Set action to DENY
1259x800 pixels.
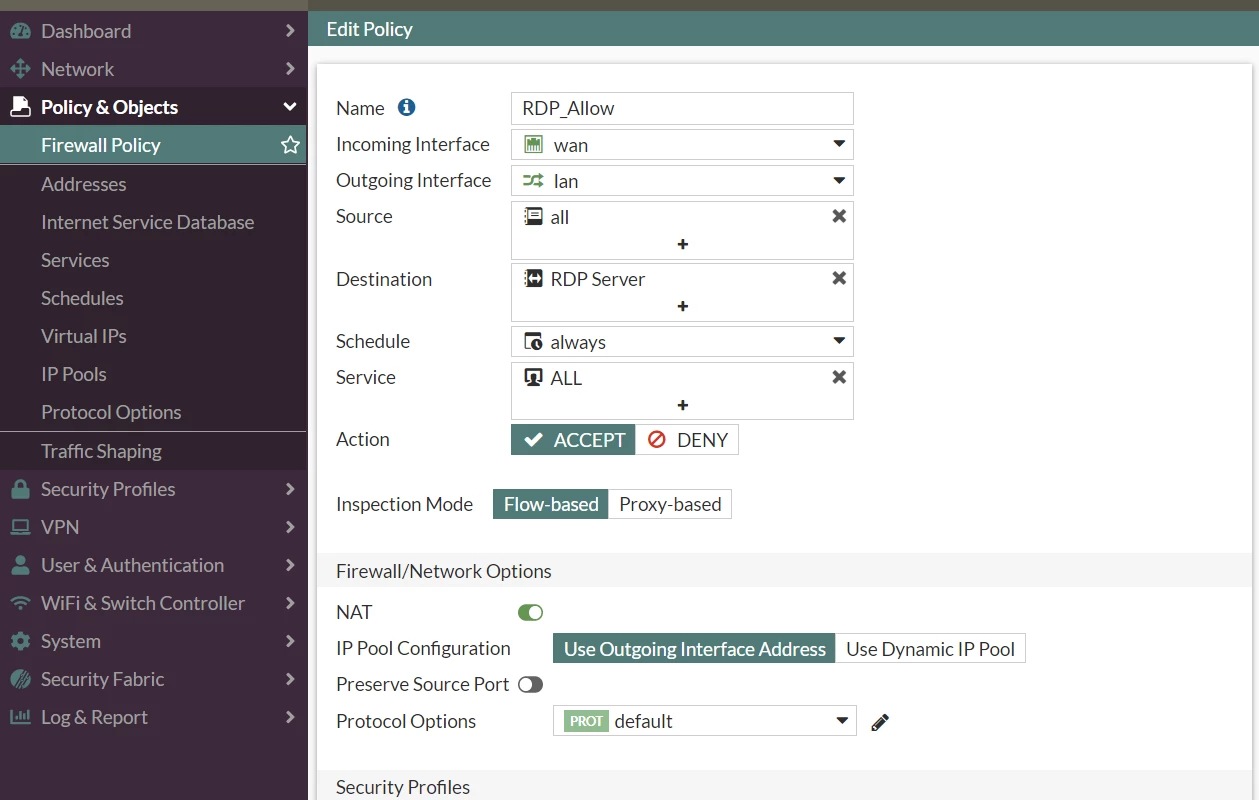687,440
